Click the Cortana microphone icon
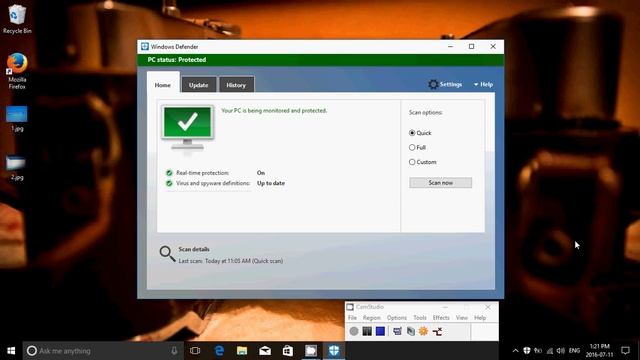 pos(174,351)
